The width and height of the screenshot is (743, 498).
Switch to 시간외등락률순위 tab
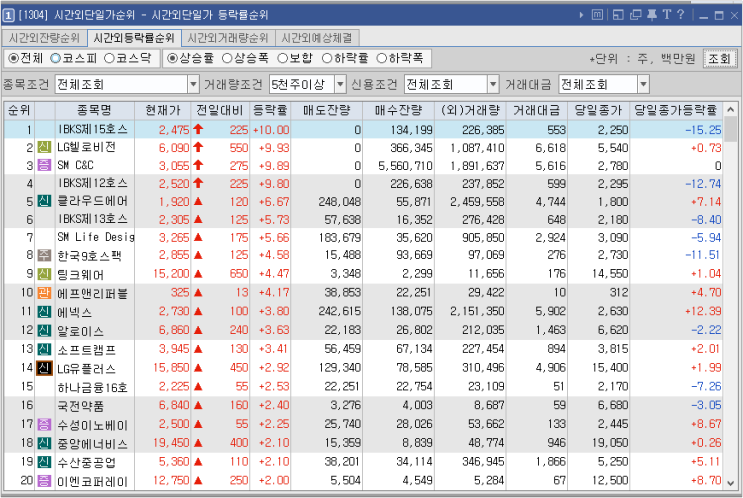tap(134, 38)
